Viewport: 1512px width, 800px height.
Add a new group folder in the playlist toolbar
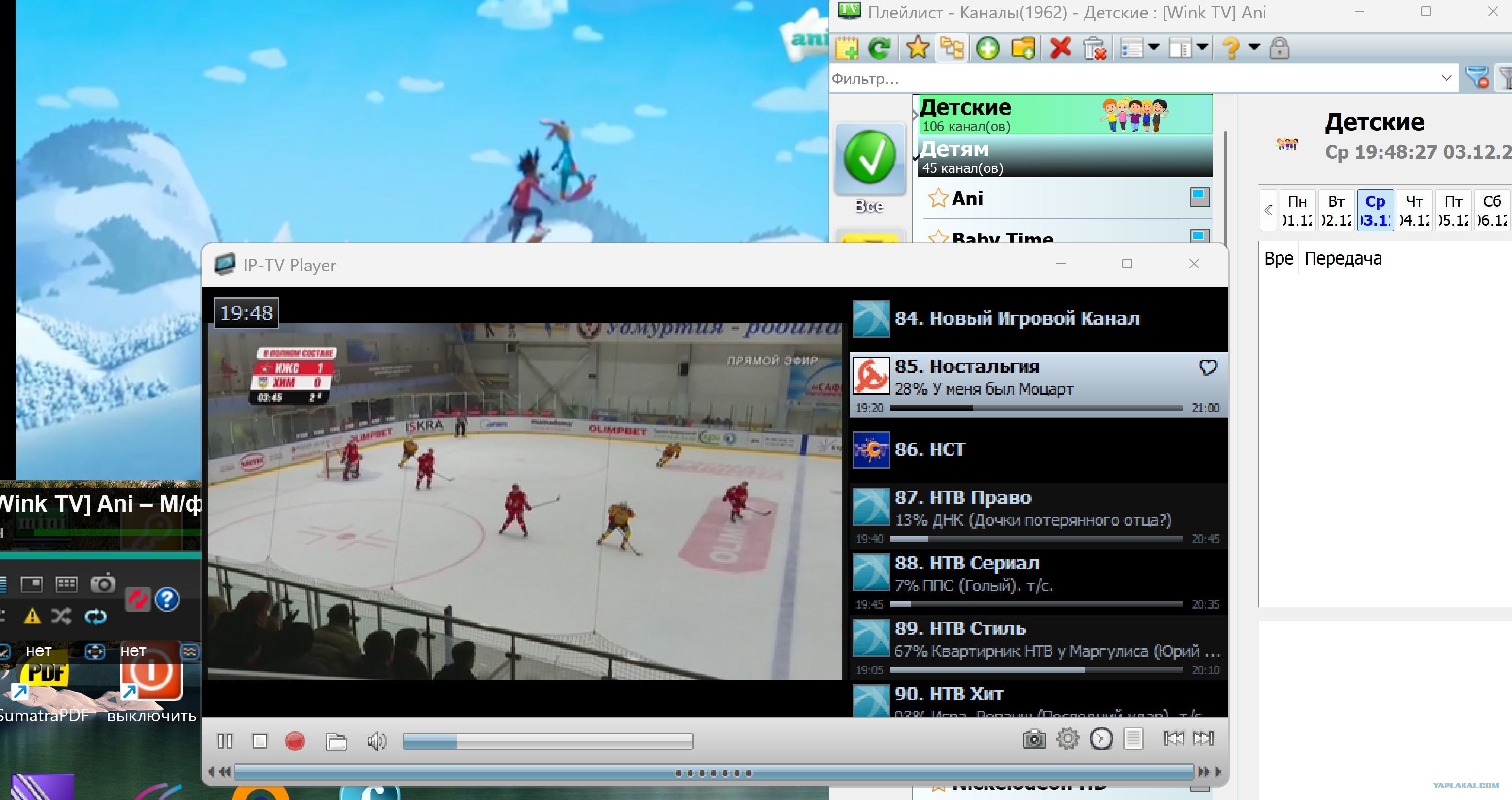(x=1023, y=48)
